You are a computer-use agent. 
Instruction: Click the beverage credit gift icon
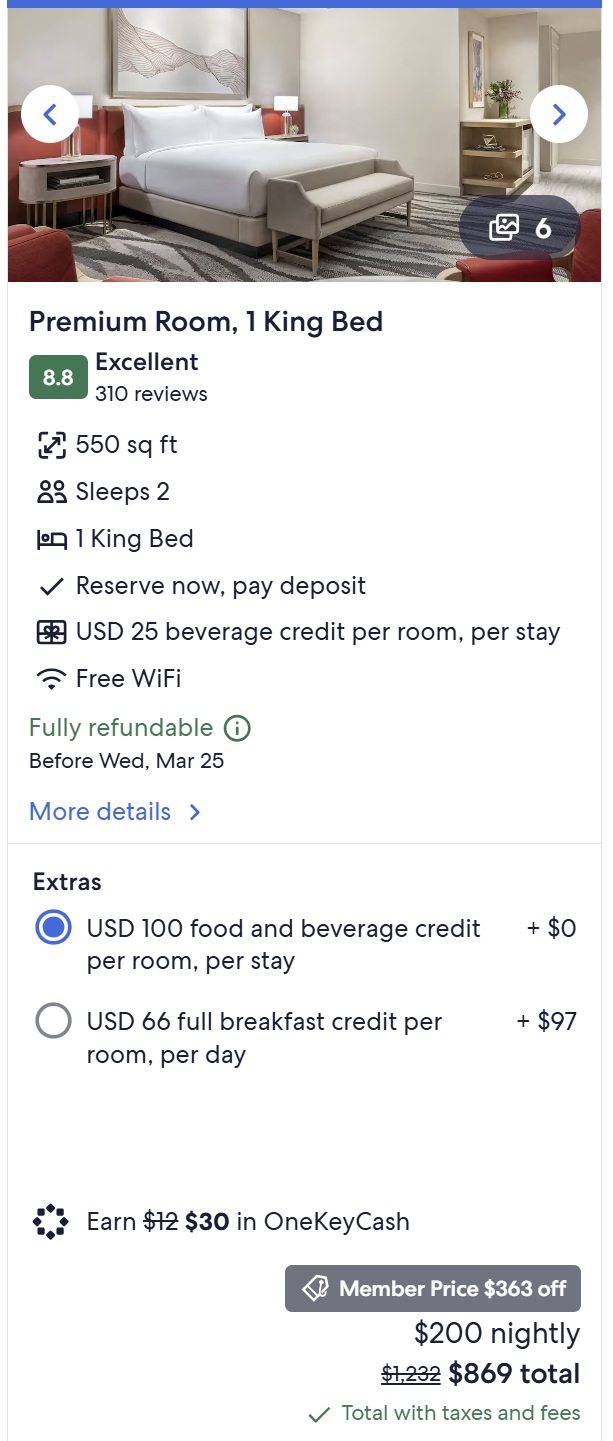(x=51, y=633)
